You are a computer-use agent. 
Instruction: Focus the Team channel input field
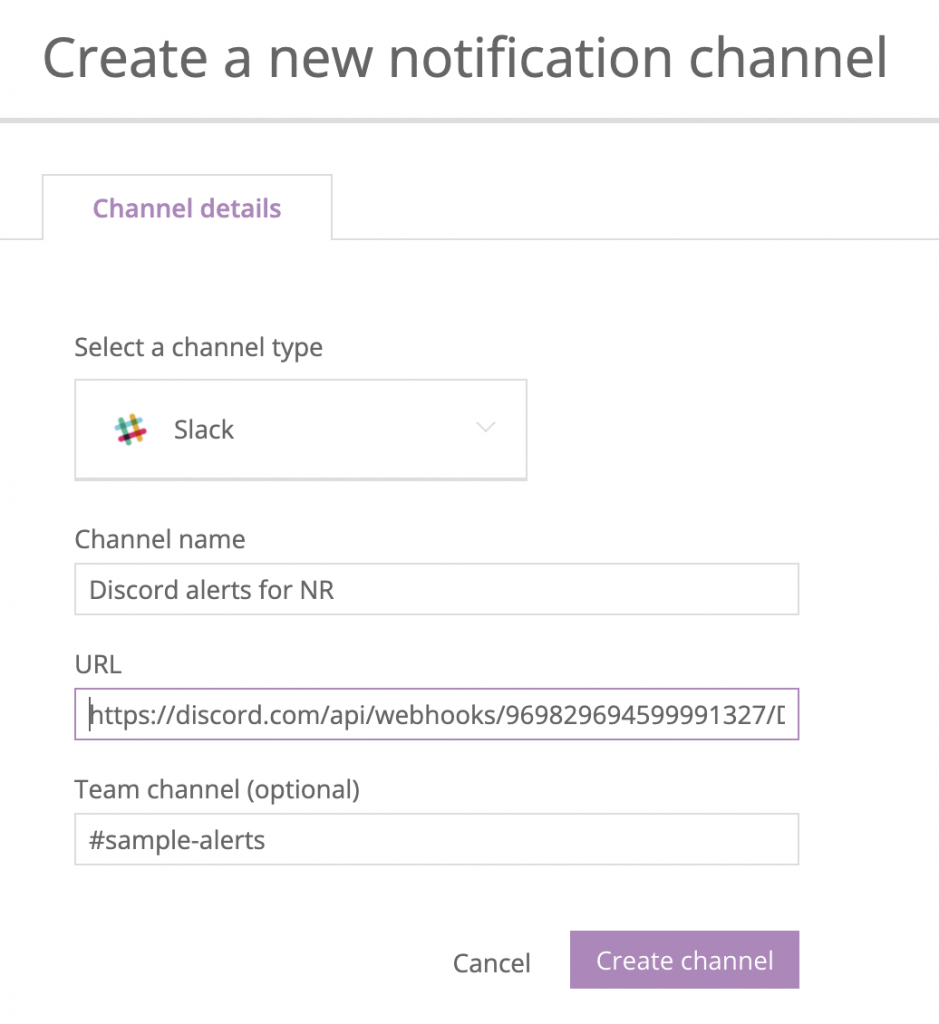[x=436, y=839]
